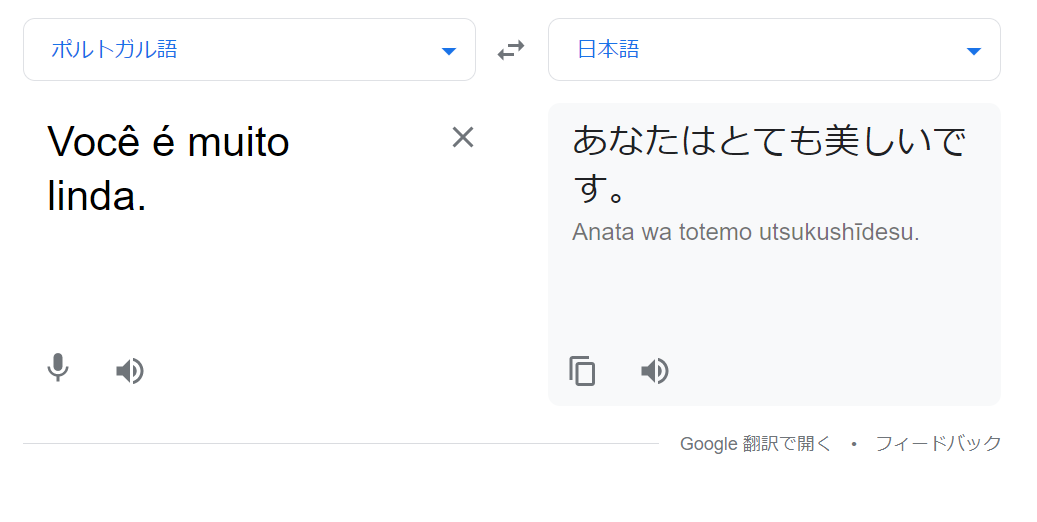Open the 日本語 target language dropdown
Screen dimensions: 1037x522
(774, 50)
